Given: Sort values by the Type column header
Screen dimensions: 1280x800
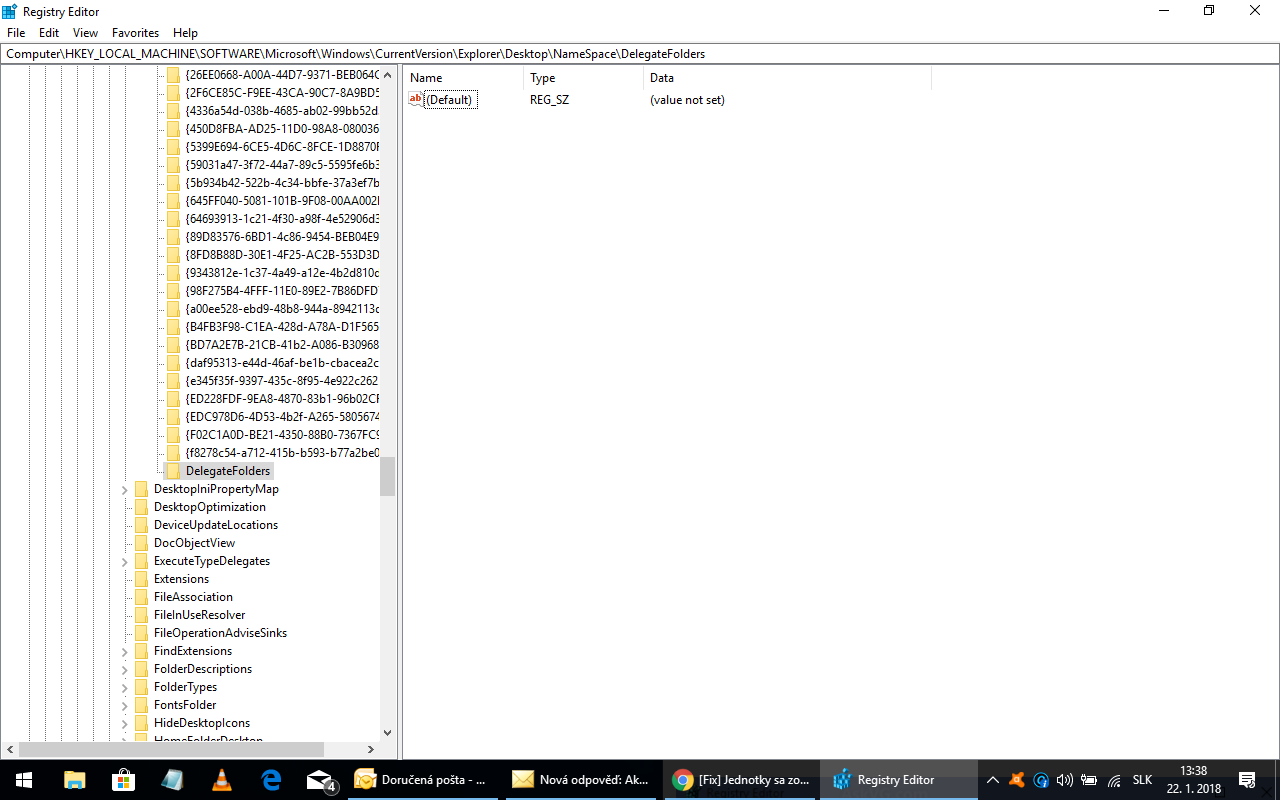Looking at the screenshot, I should [x=584, y=78].
